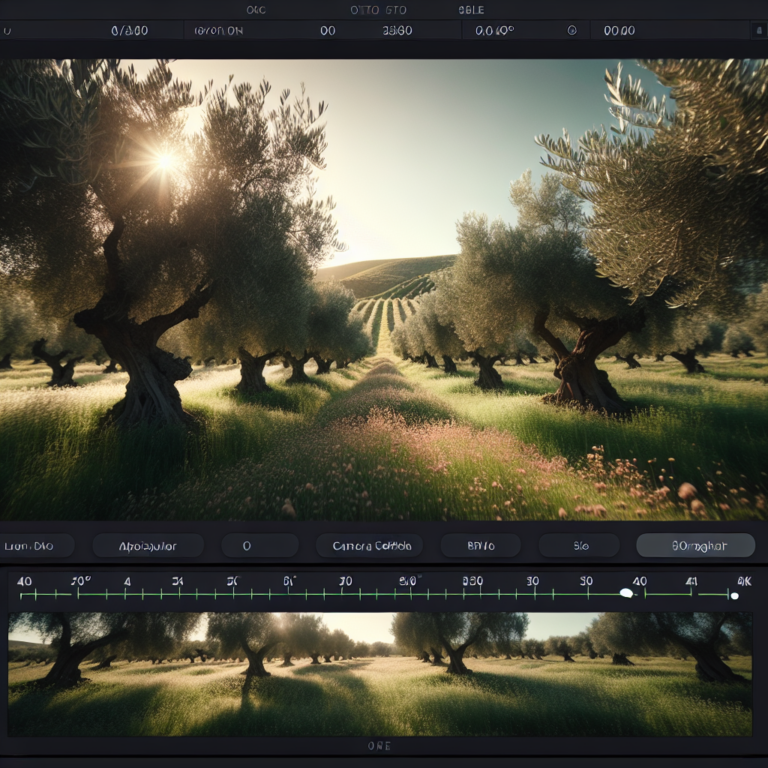Click the 'Afpoiaqulor' pill button
This screenshot has height=768, width=768.
tap(148, 546)
